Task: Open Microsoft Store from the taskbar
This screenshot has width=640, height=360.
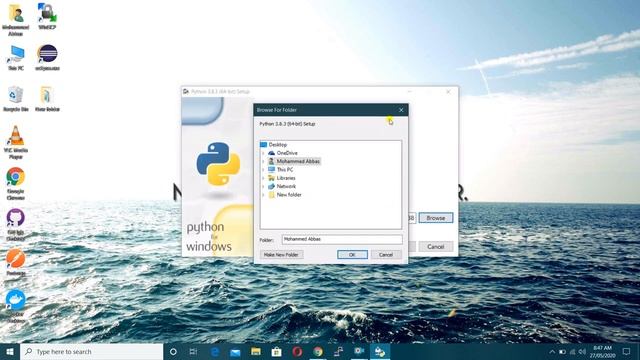Action: click(276, 351)
